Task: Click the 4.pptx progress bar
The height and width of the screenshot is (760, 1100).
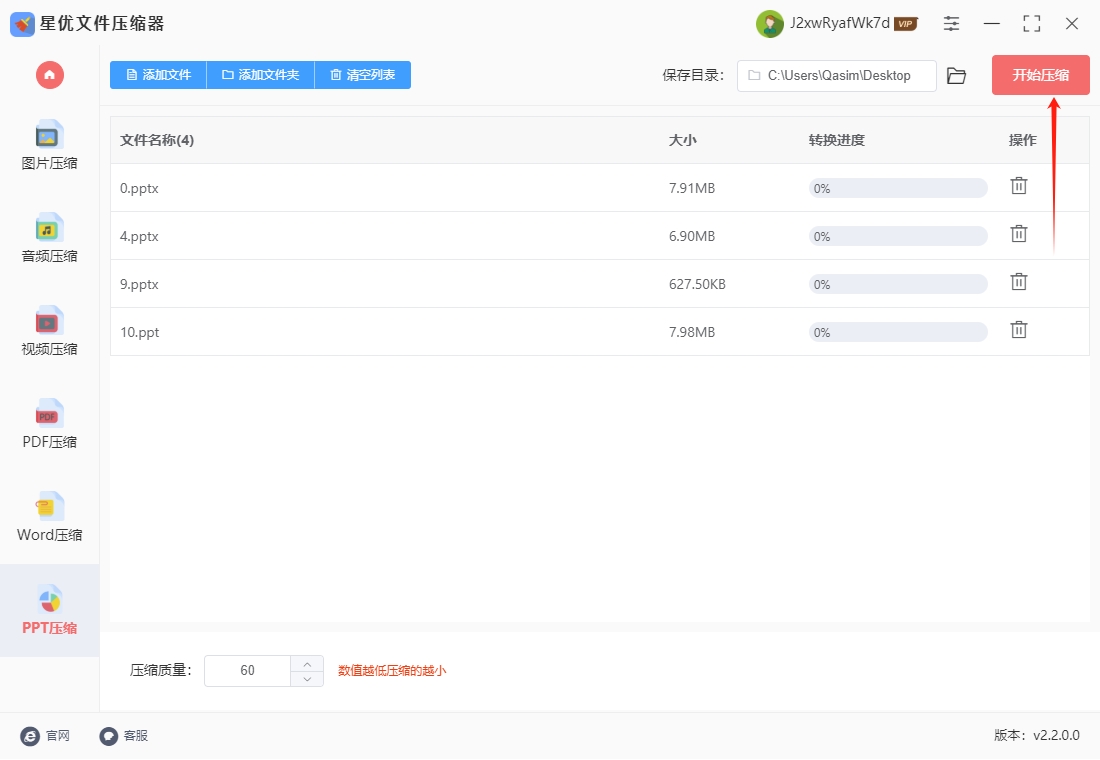Action: pos(898,236)
